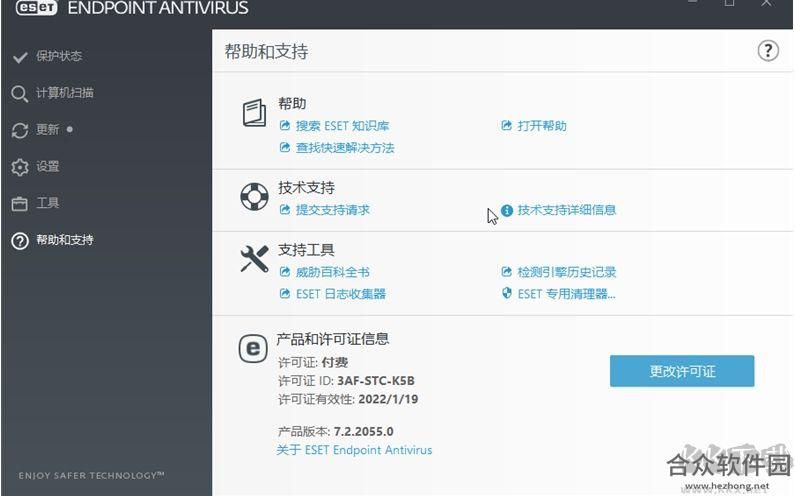The width and height of the screenshot is (795, 496).
Task: Click the 产品和许可证信息 heading
Action: (333, 339)
